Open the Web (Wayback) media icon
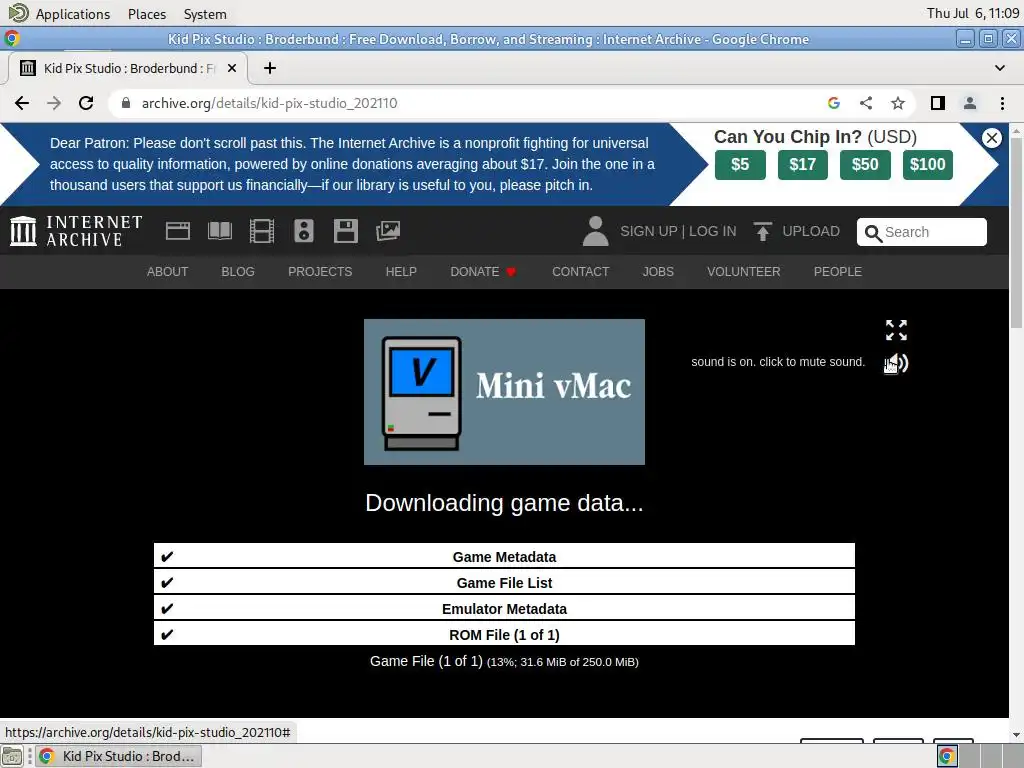The image size is (1024, 768). 178,231
